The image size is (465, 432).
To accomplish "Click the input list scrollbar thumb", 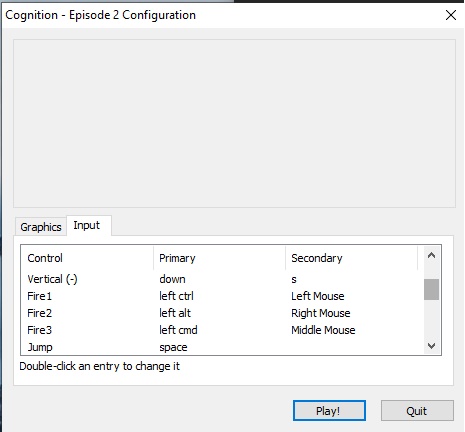I will pyautogui.click(x=431, y=289).
